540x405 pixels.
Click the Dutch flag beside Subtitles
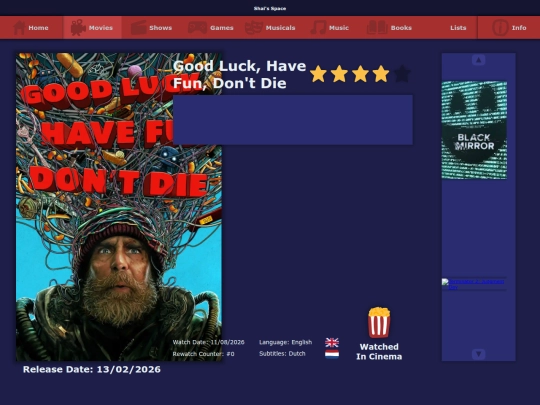tap(332, 354)
